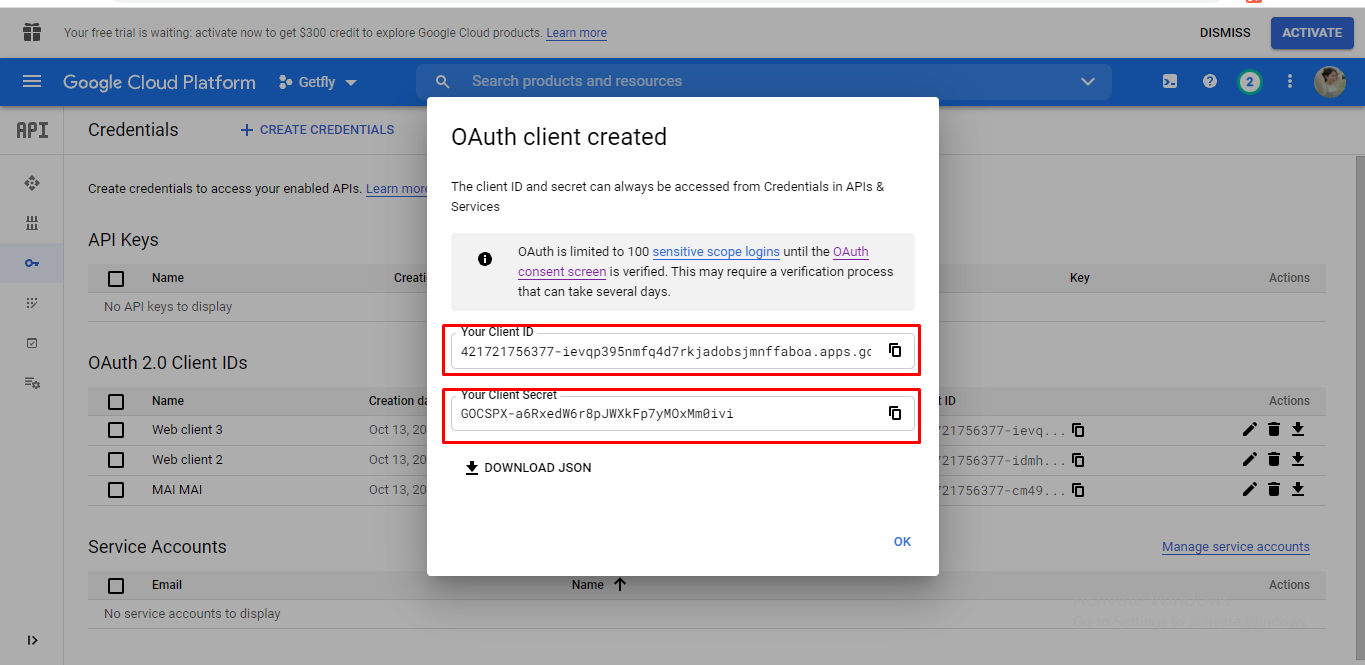This screenshot has width=1365, height=665.
Task: Open the three-dot more options menu
Action: point(1289,82)
